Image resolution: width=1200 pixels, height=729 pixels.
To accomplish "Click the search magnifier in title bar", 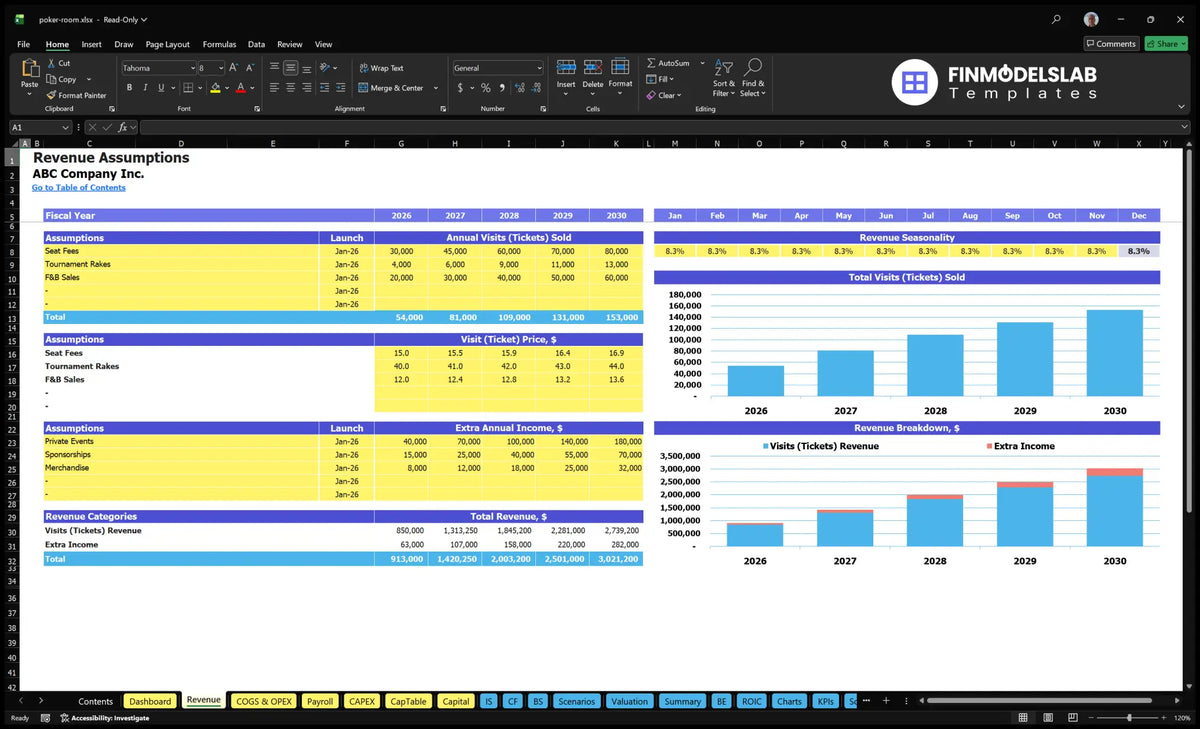I will tap(1057, 19).
